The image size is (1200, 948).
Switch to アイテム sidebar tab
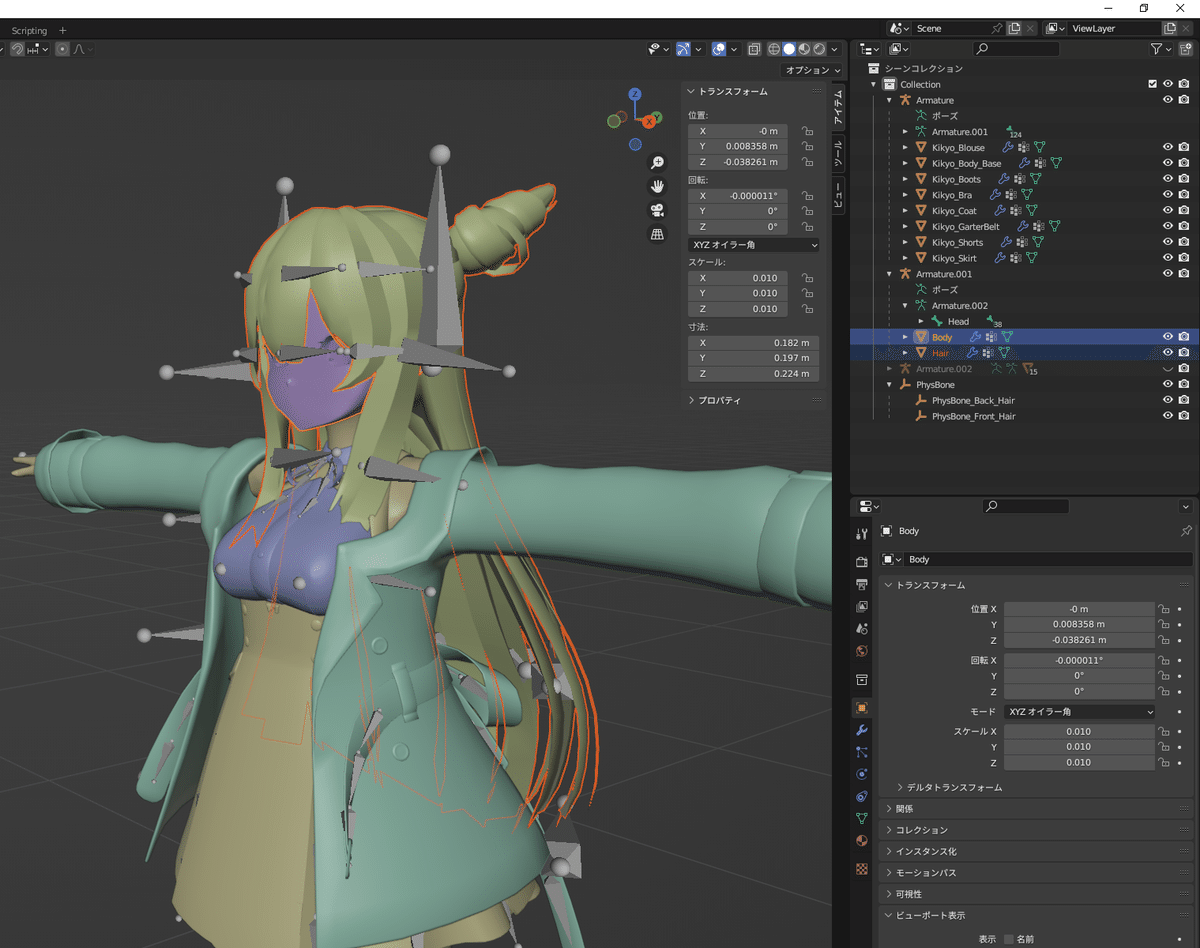click(x=838, y=108)
